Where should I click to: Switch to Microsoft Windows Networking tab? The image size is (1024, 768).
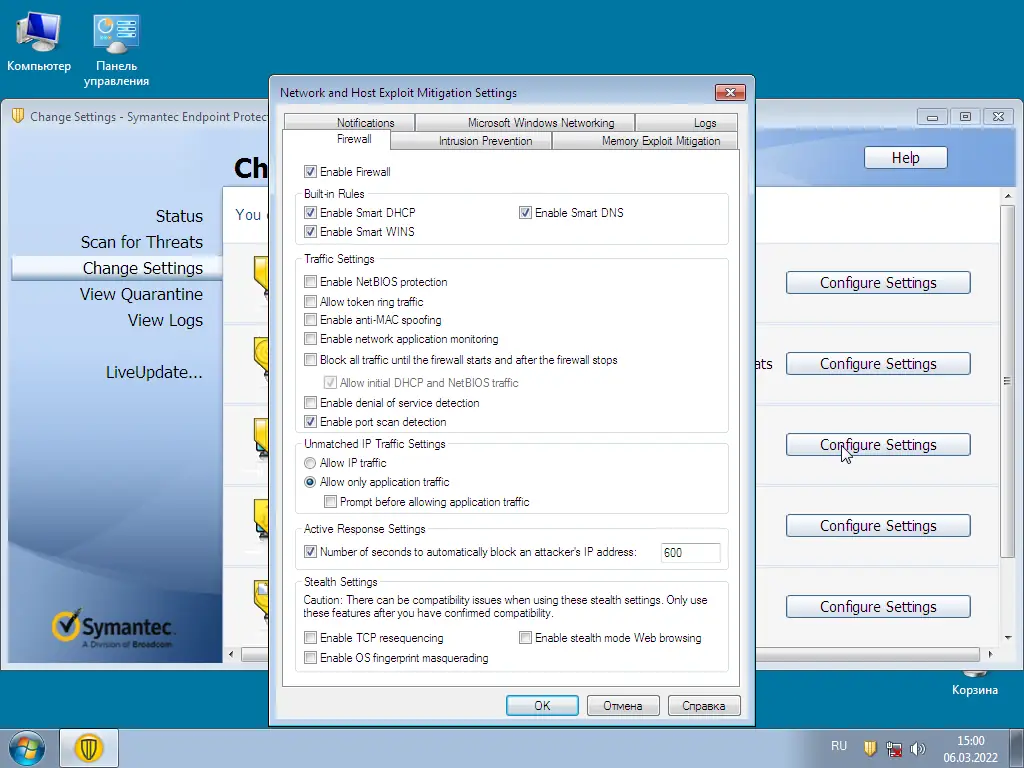[525, 123]
